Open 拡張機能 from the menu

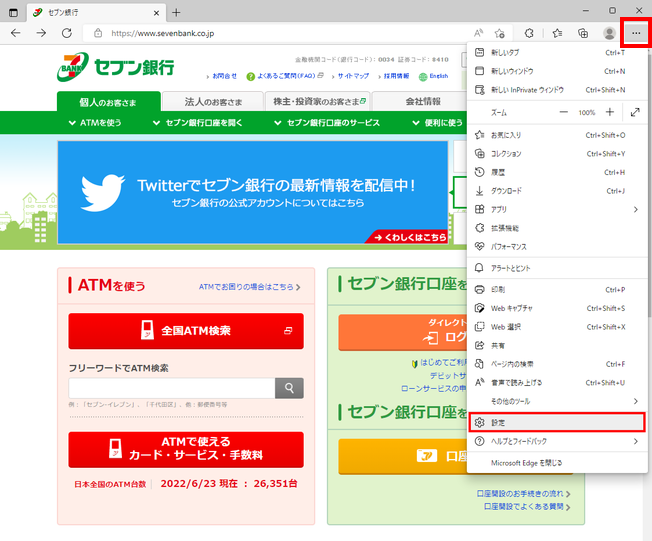pyautogui.click(x=557, y=228)
